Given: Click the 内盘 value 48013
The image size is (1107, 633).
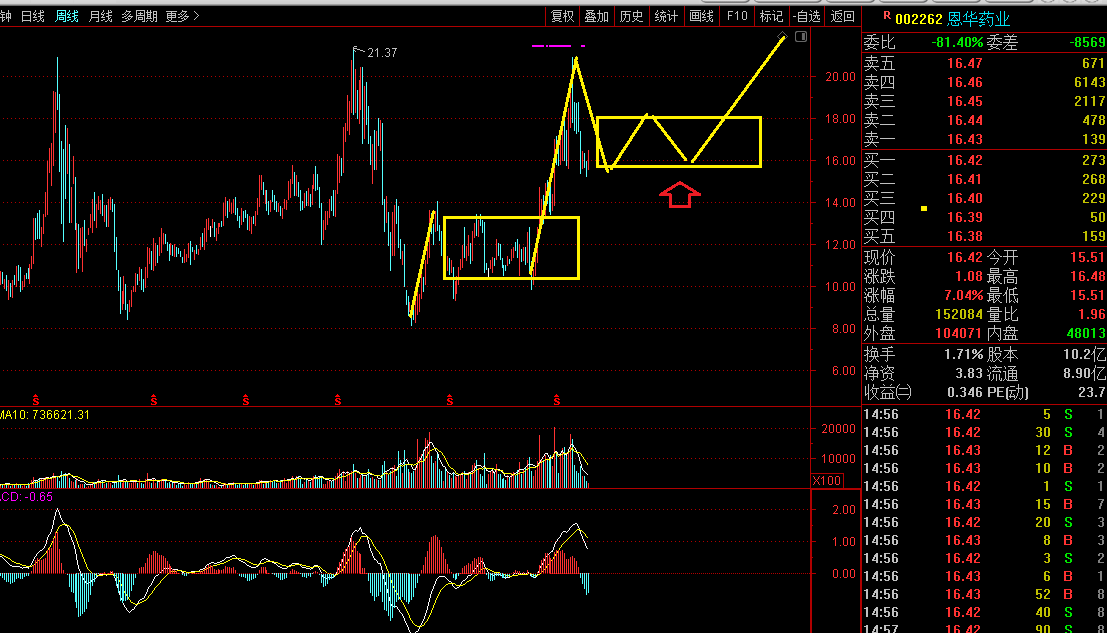Looking at the screenshot, I should (1086, 334).
